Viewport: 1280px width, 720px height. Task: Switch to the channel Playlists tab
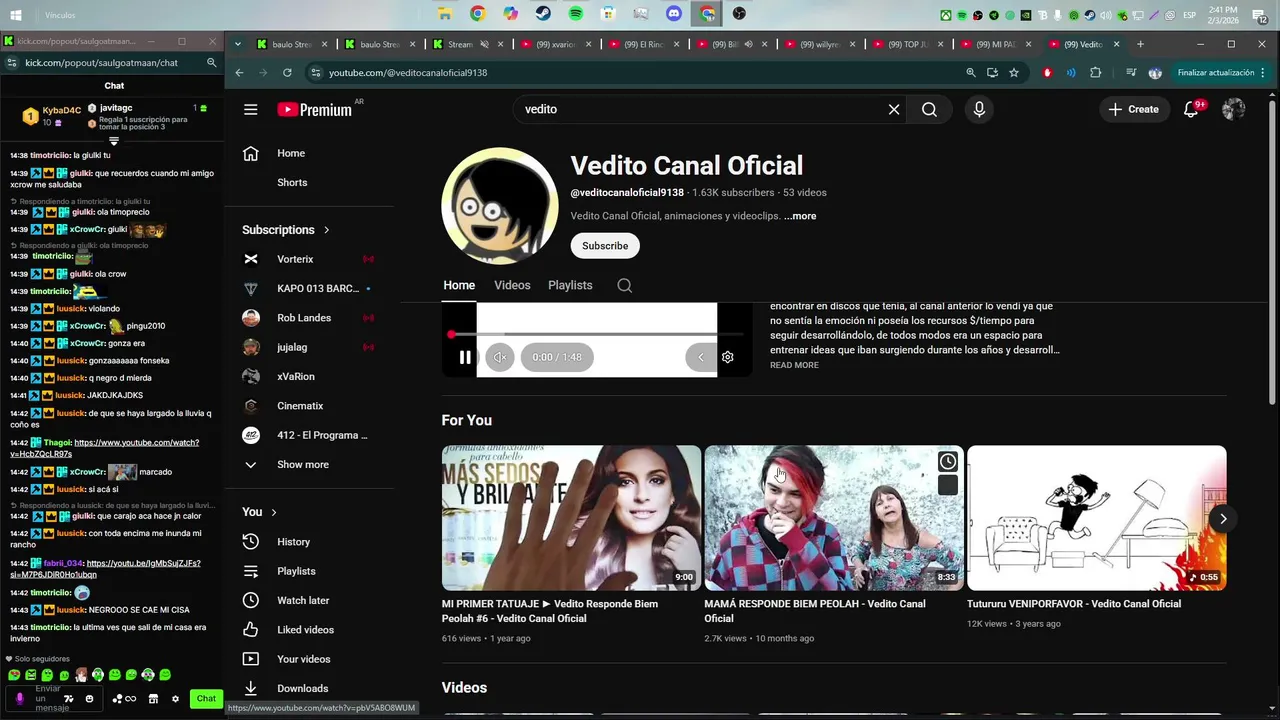[x=570, y=285]
